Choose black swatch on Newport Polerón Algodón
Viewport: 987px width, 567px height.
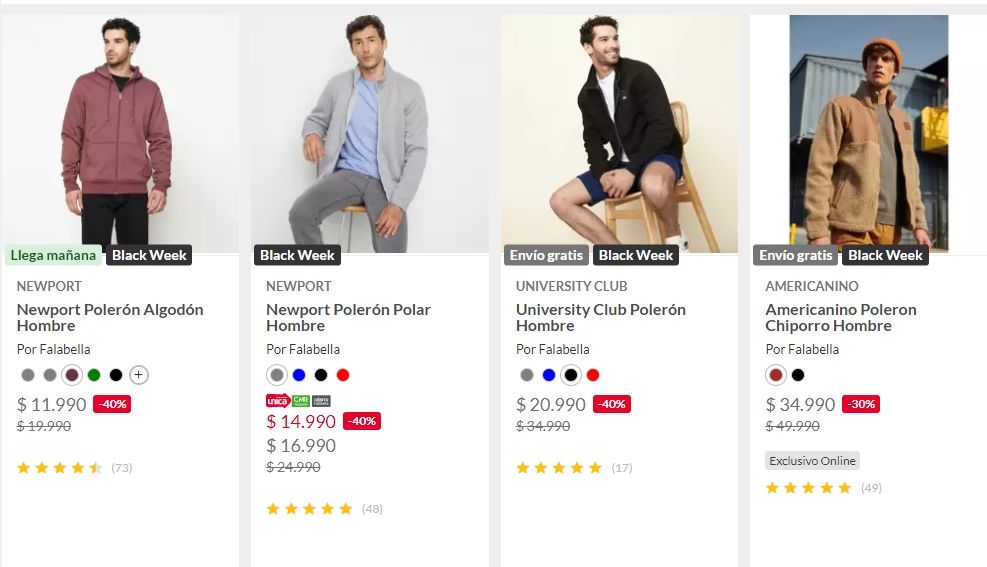pos(116,375)
